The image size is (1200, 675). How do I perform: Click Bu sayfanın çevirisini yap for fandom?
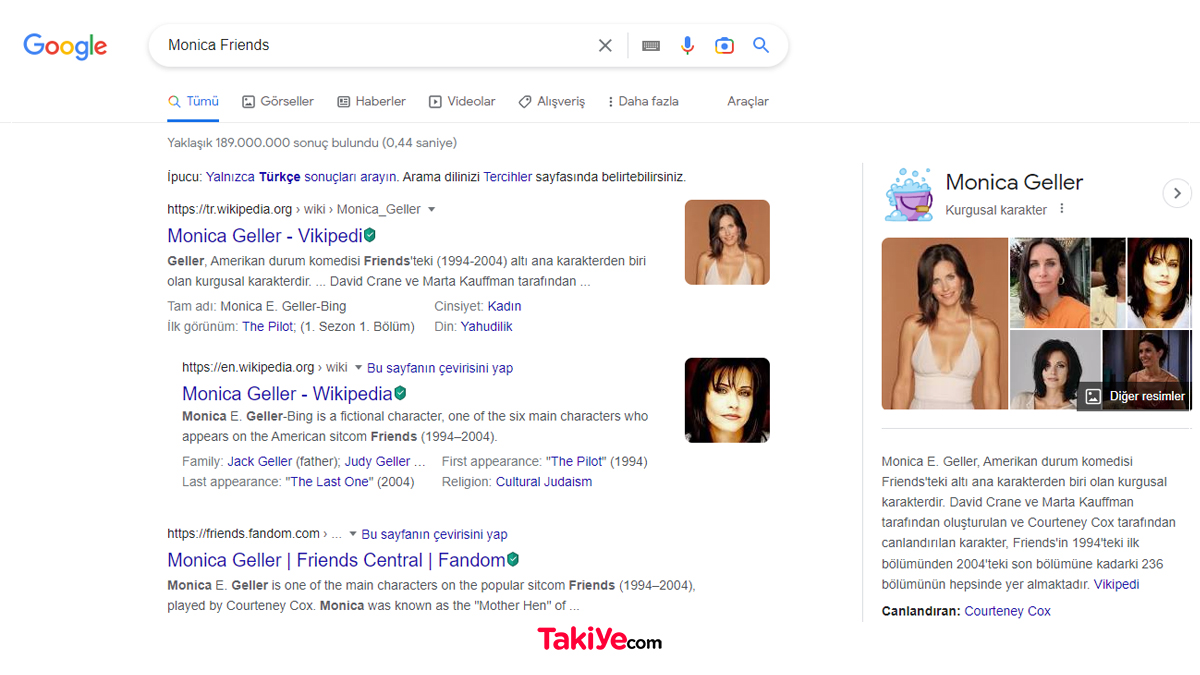(x=435, y=534)
